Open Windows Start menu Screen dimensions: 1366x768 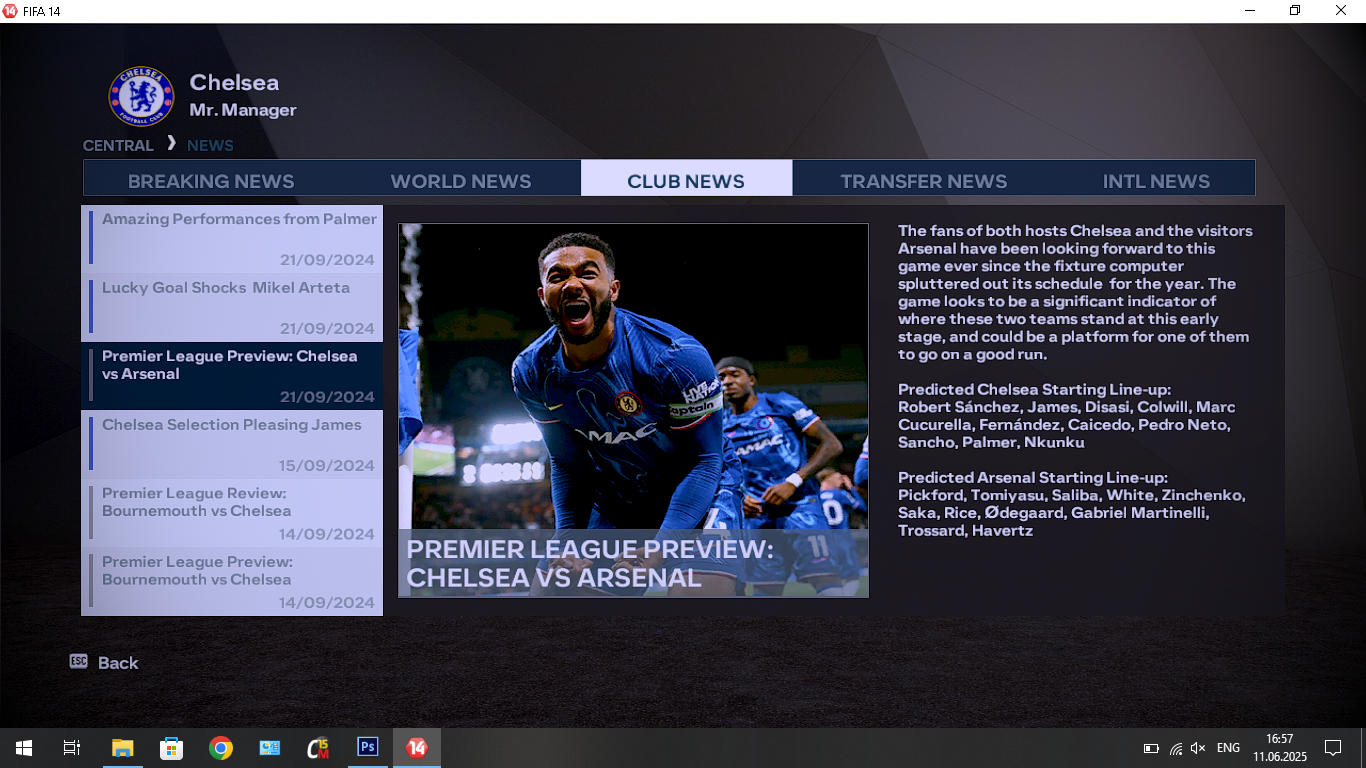click(x=24, y=748)
